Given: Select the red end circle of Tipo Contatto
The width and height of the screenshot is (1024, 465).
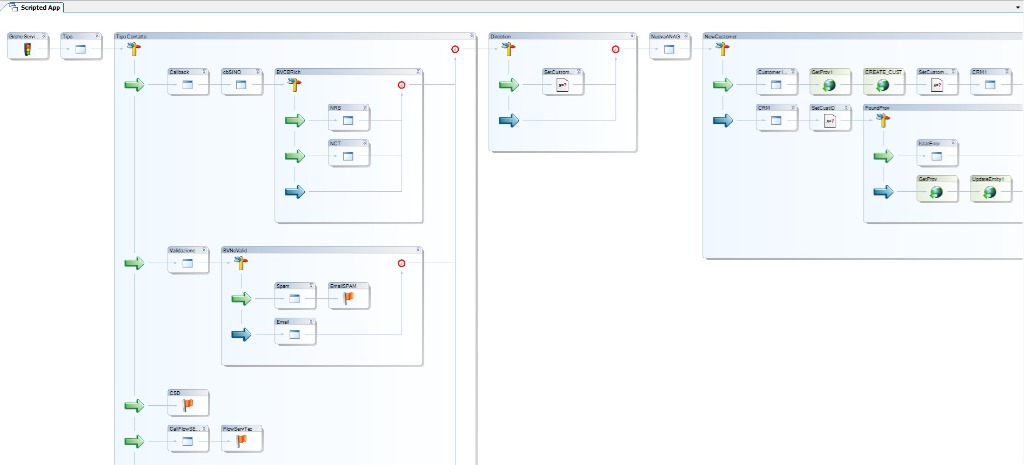Looking at the screenshot, I should [455, 49].
